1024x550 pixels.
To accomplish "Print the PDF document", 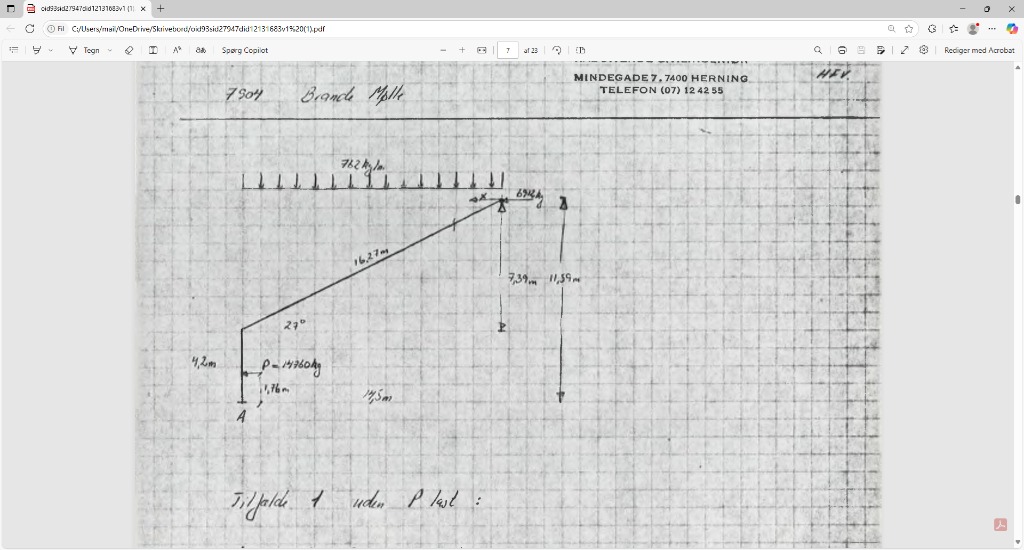I will pyautogui.click(x=843, y=50).
